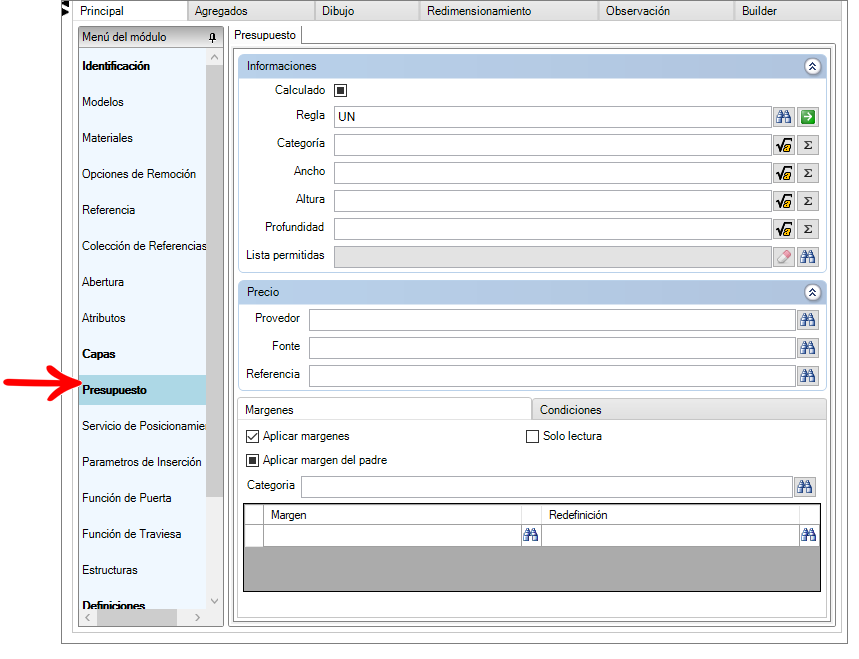The width and height of the screenshot is (859, 659).
Task: Click sigma button in Profundidad row
Action: click(808, 229)
